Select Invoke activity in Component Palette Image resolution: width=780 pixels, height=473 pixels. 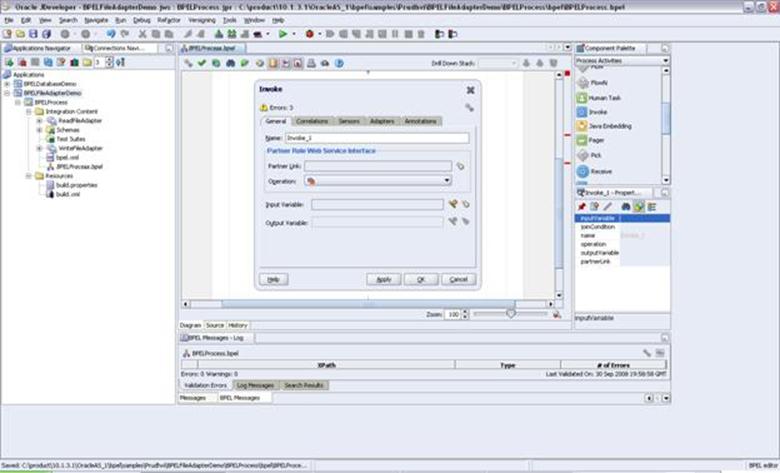592,112
